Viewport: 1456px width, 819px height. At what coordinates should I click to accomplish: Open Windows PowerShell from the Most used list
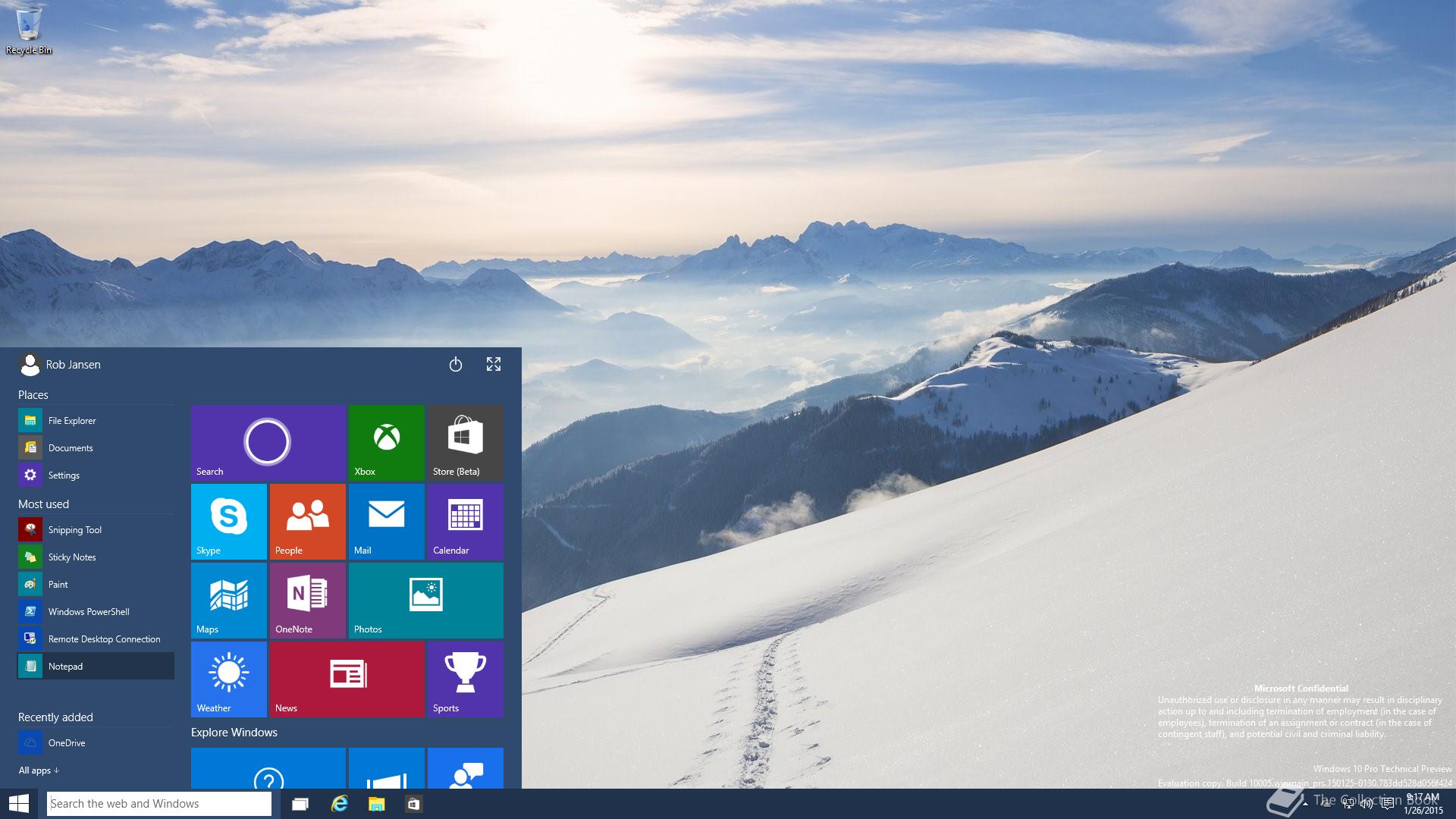(x=88, y=612)
